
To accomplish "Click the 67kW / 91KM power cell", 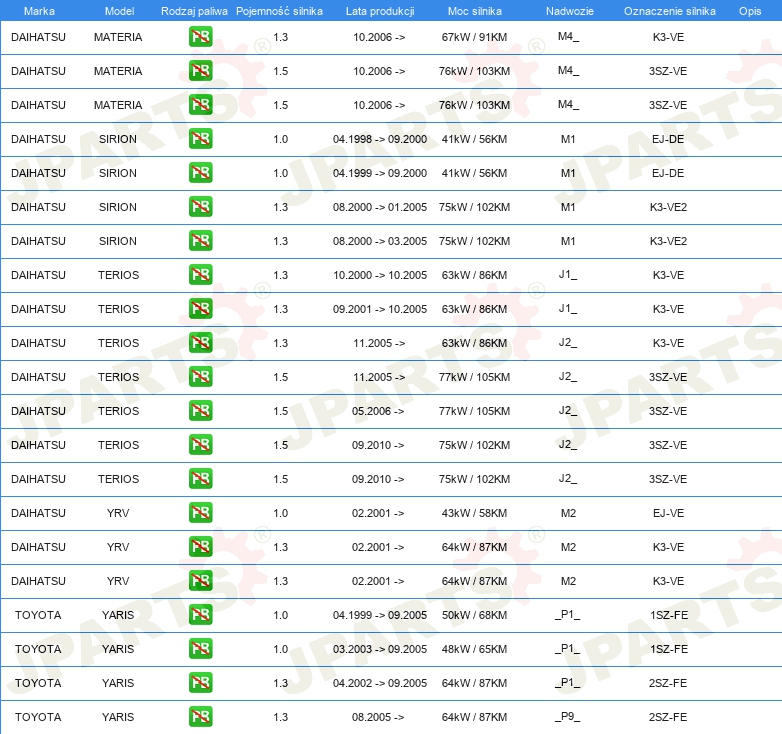I will (475, 37).
